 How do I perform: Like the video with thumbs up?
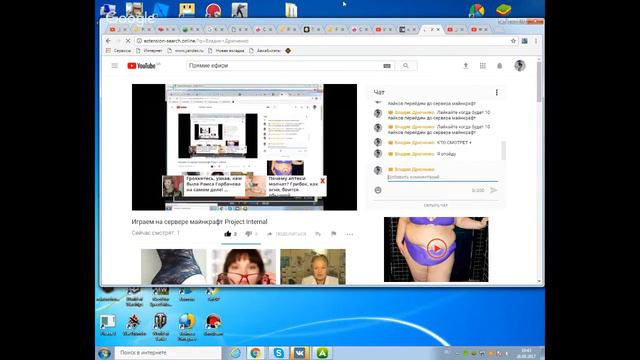point(228,234)
